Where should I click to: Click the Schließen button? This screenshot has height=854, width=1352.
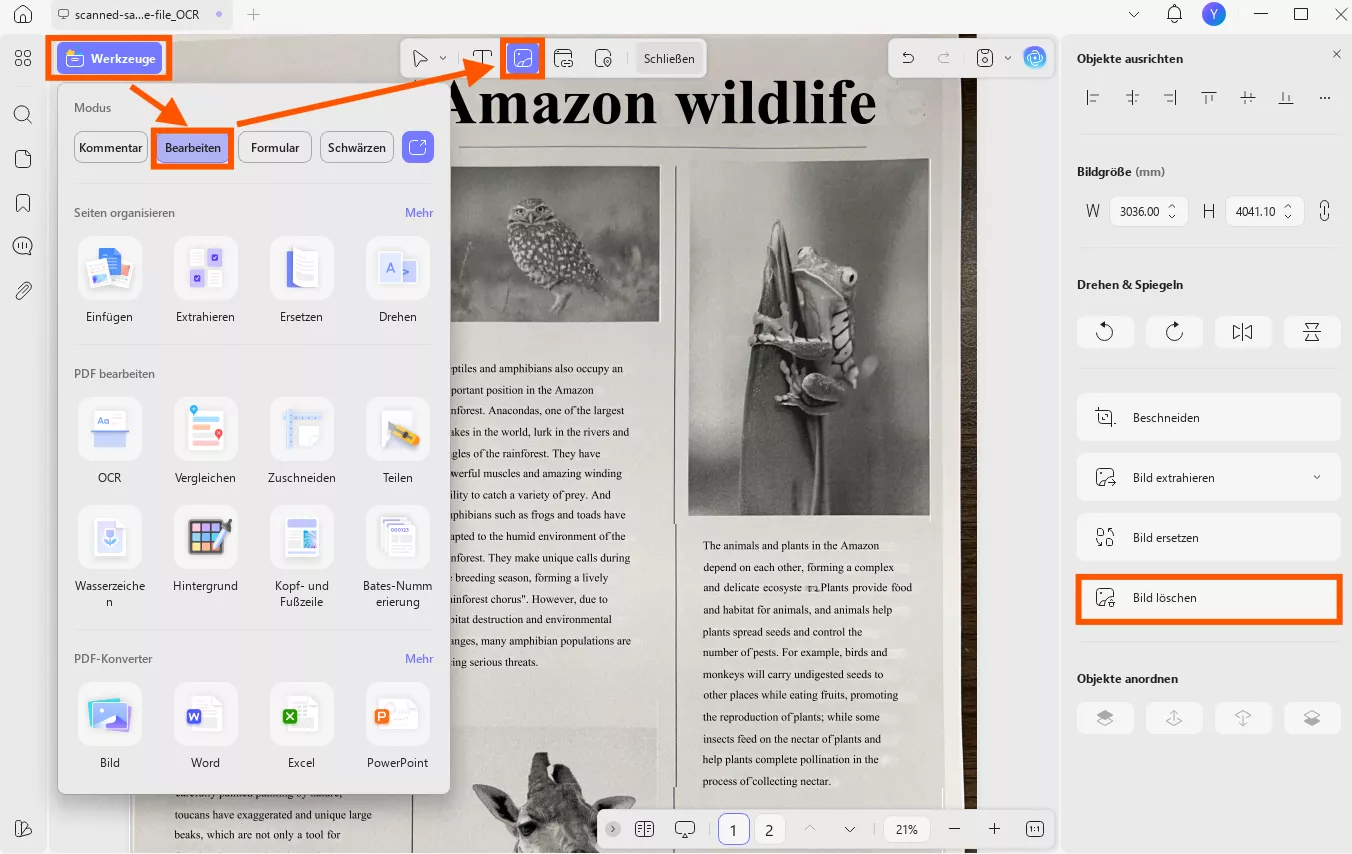(x=669, y=58)
